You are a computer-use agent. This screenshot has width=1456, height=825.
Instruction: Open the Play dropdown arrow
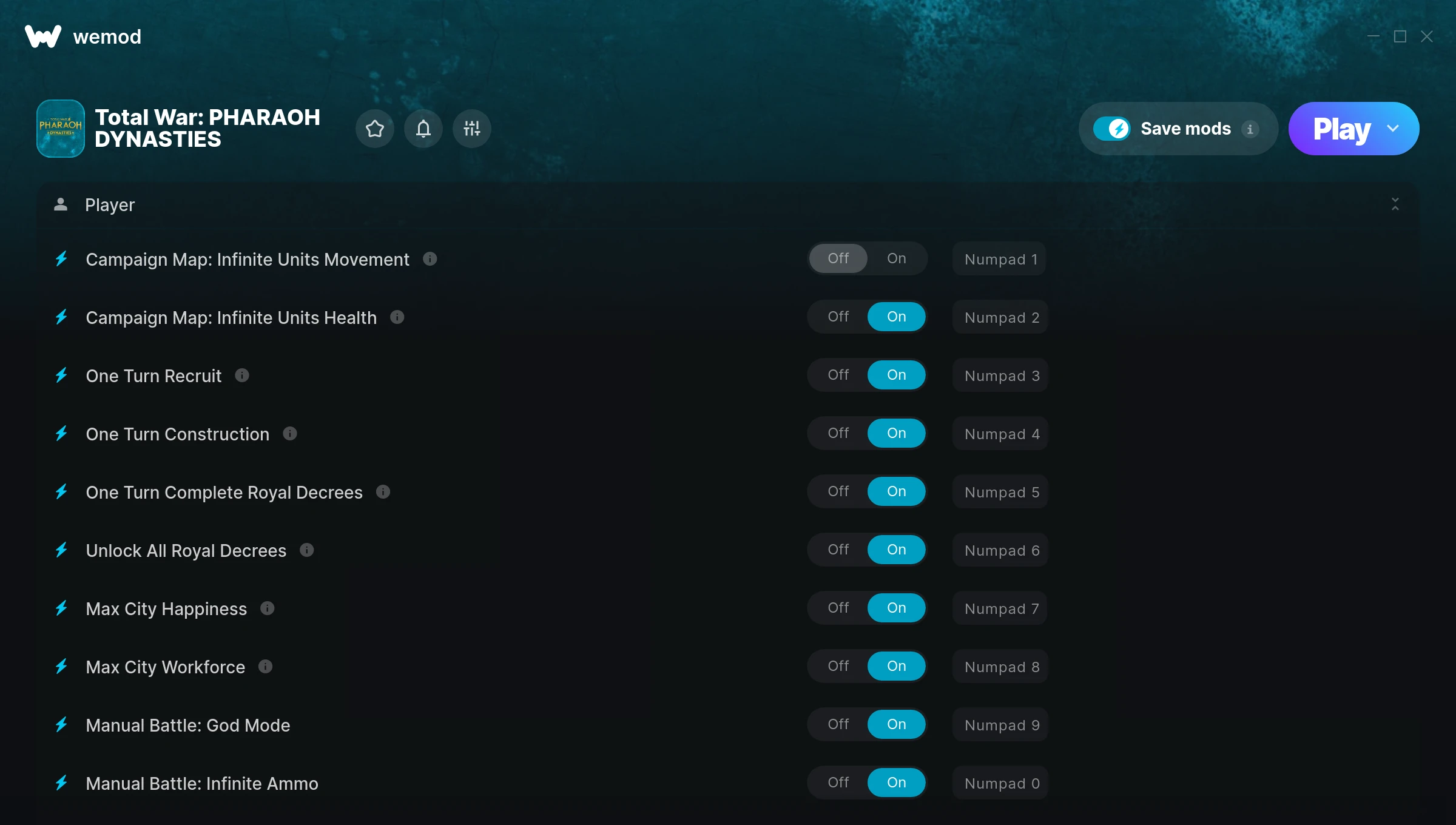[1393, 129]
